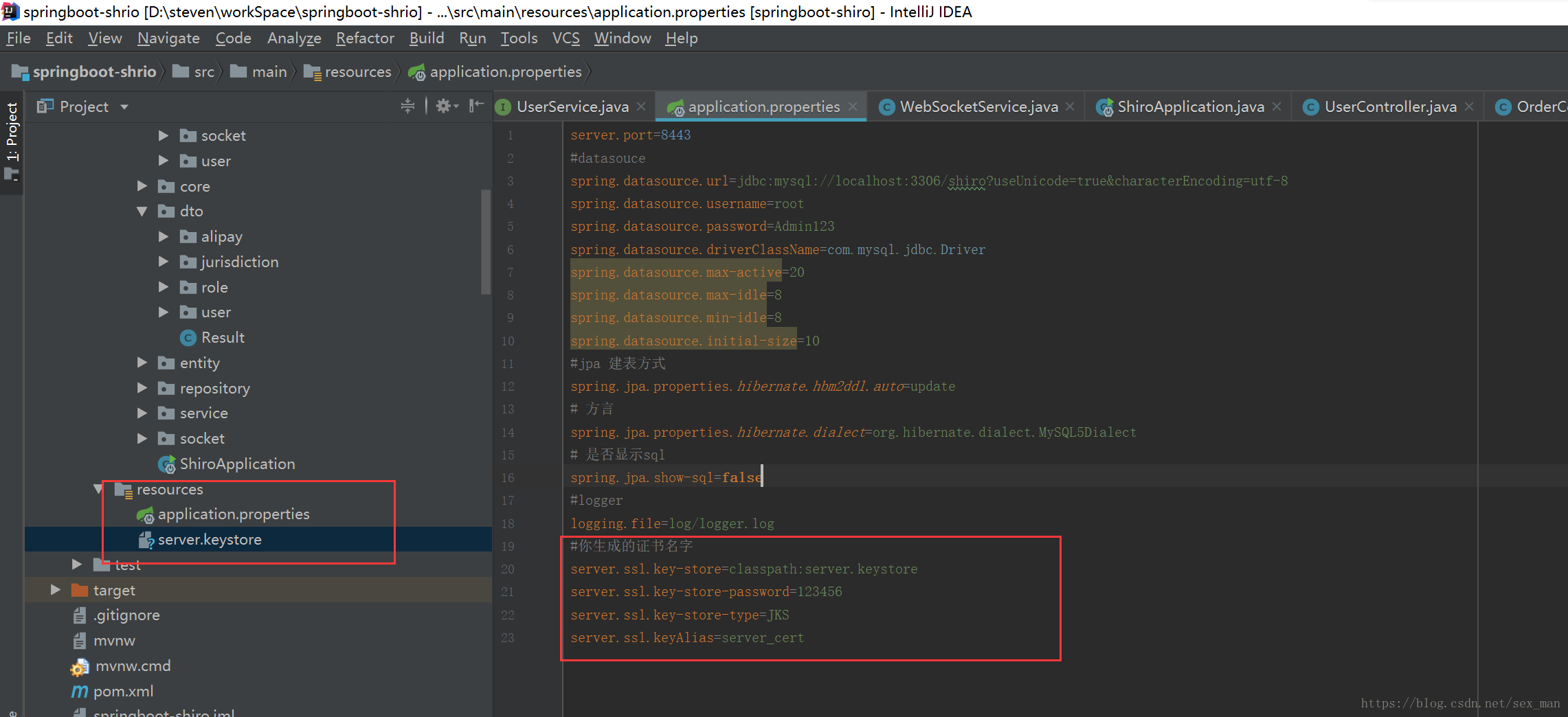This screenshot has width=1568, height=717.
Task: Click the collapse-all icon in Project toolbar
Action: [475, 106]
